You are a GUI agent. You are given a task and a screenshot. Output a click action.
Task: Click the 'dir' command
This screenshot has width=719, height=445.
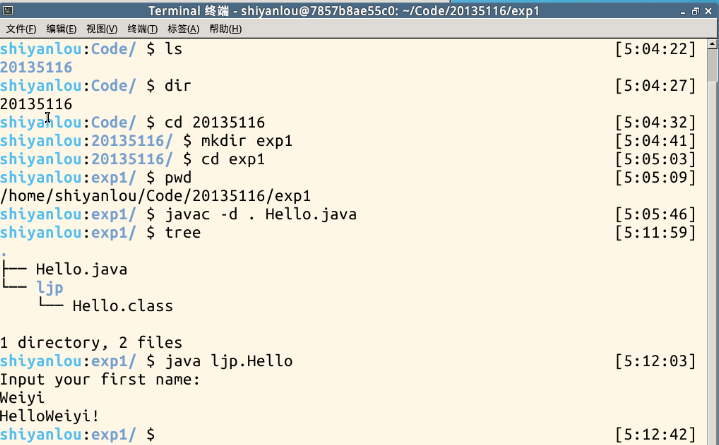coord(178,86)
